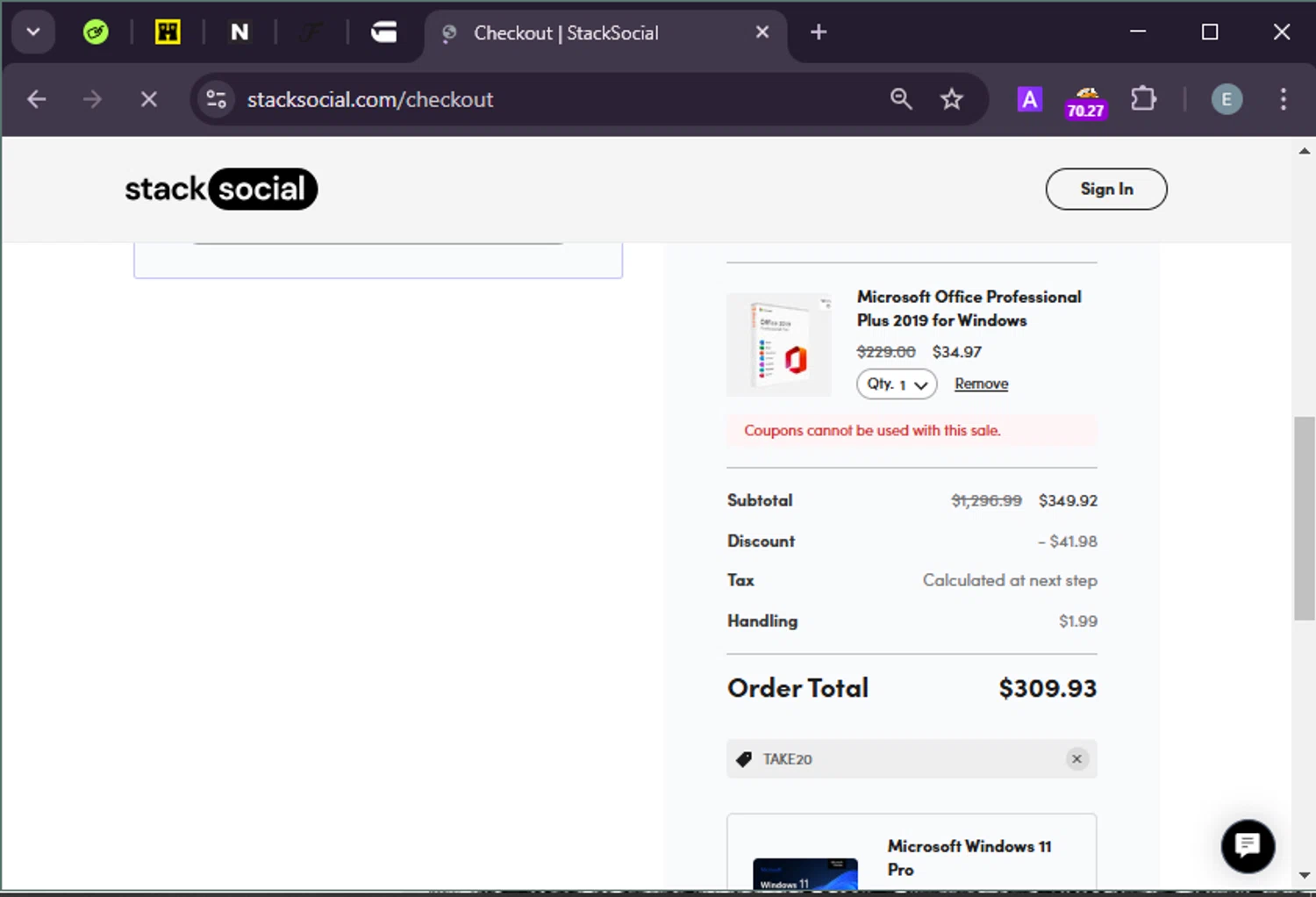Open a new browser tab
The image size is (1316, 897).
coord(819,32)
